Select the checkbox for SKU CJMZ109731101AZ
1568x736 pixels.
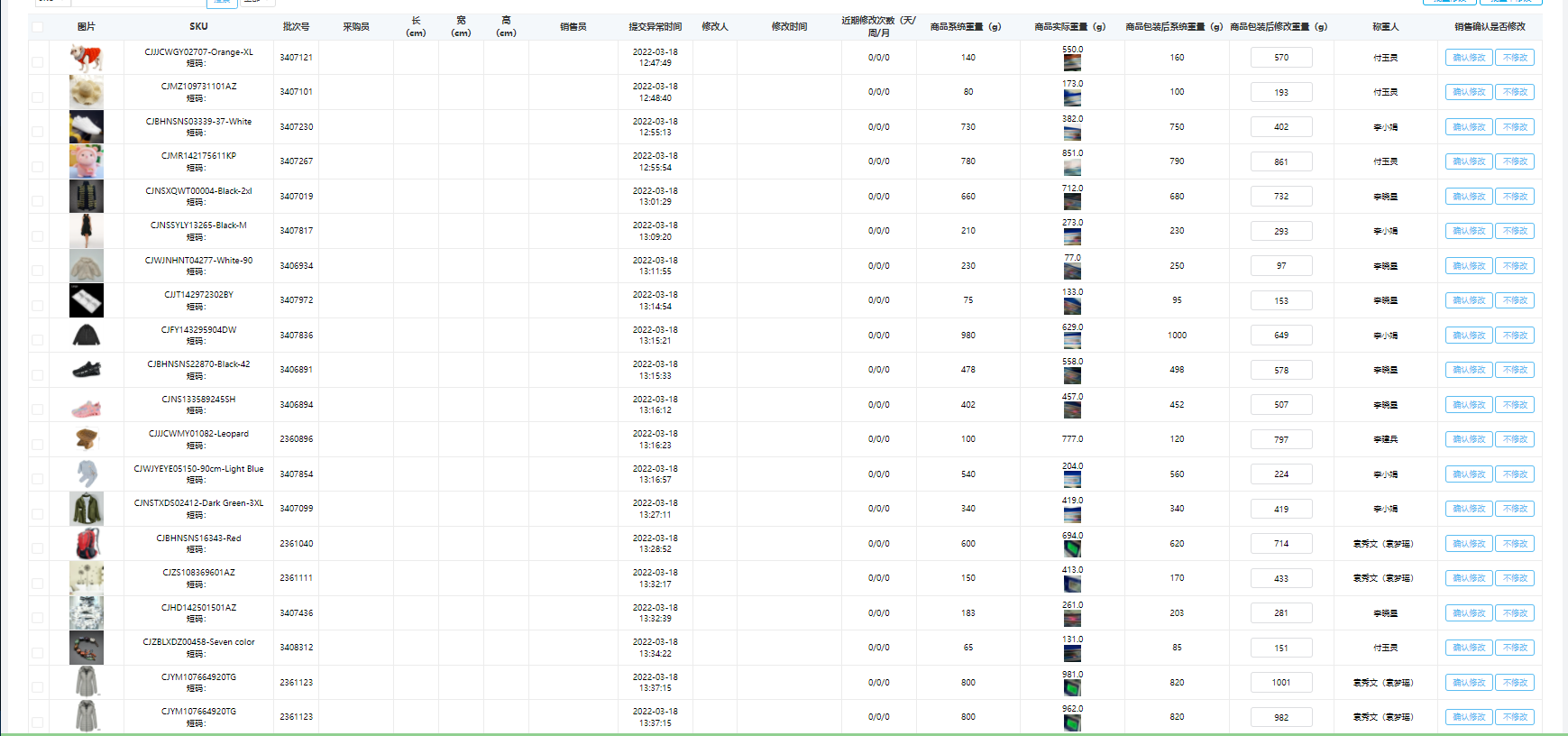(x=37, y=97)
